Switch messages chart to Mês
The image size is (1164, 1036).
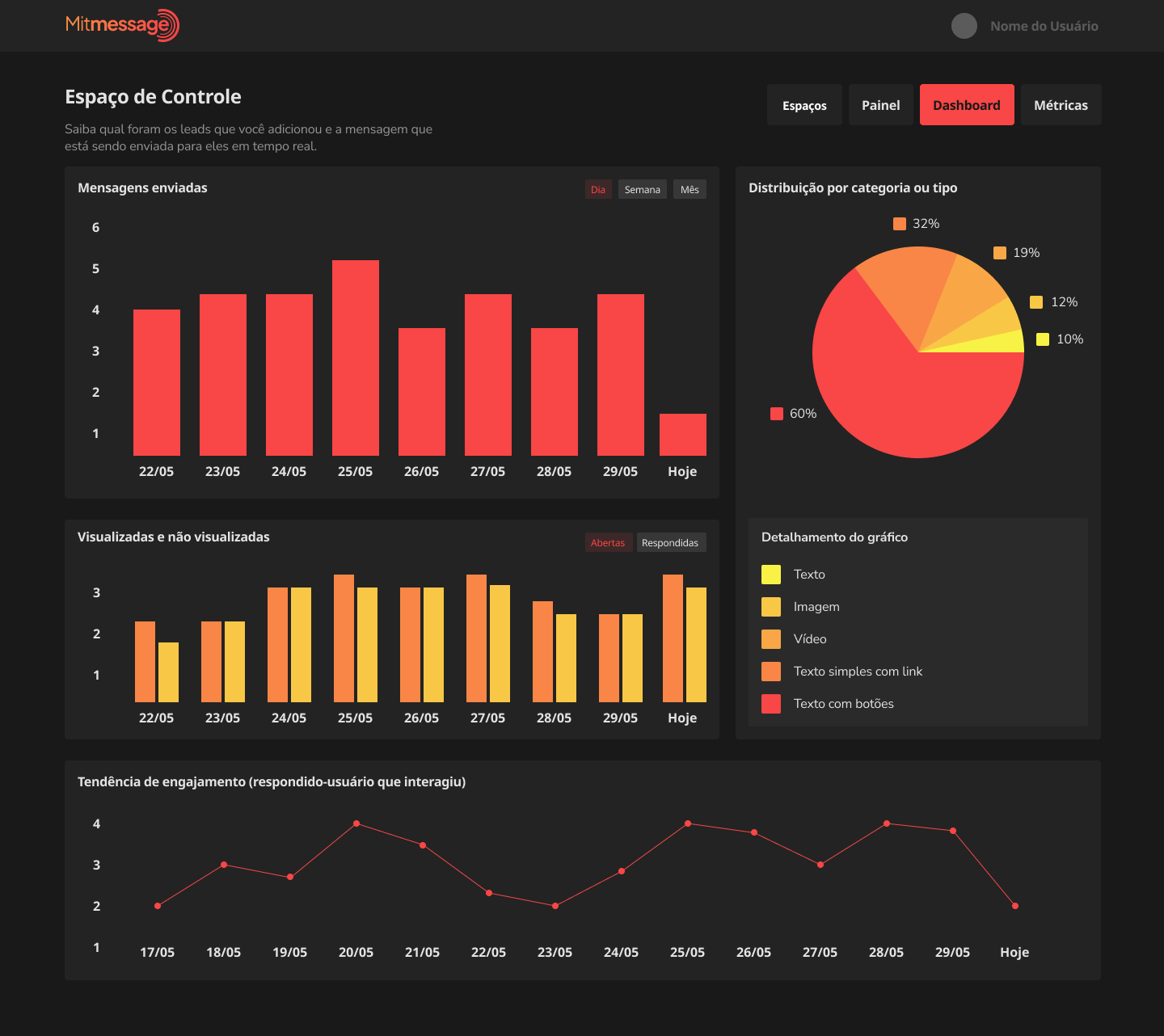pyautogui.click(x=690, y=189)
